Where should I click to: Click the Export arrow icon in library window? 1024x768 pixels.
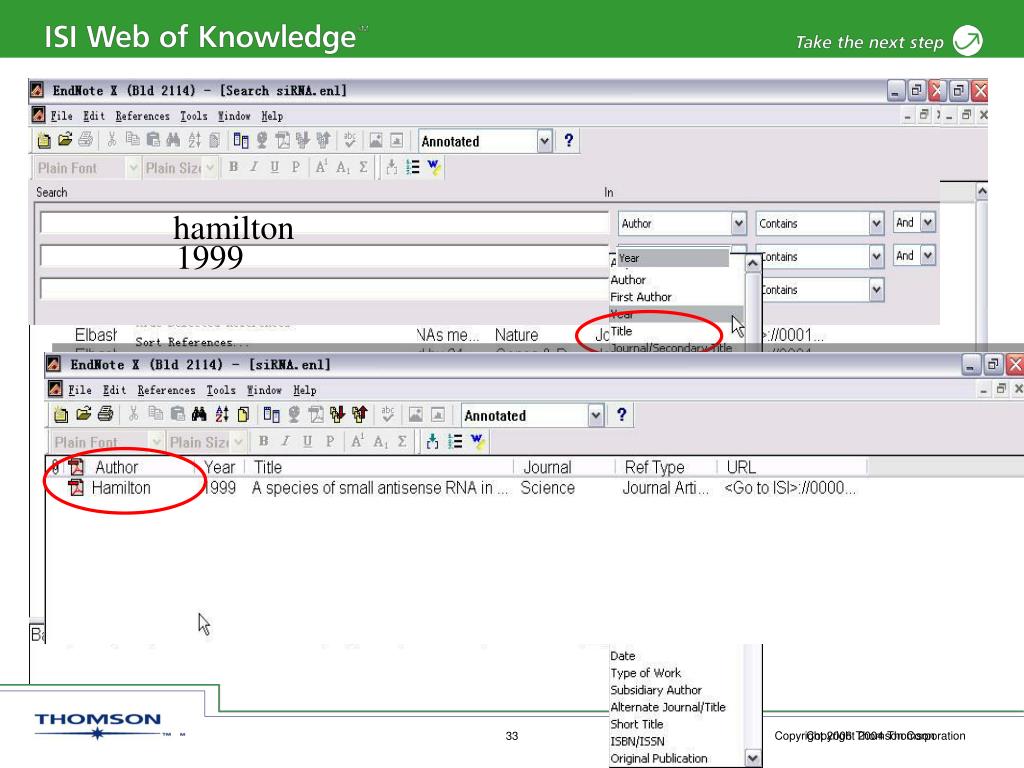click(x=360, y=415)
